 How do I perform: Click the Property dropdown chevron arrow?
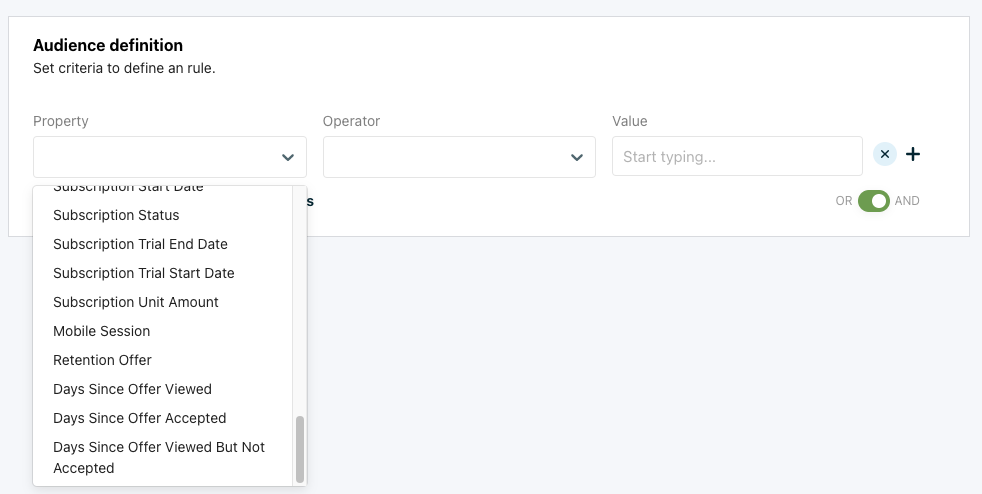[288, 158]
